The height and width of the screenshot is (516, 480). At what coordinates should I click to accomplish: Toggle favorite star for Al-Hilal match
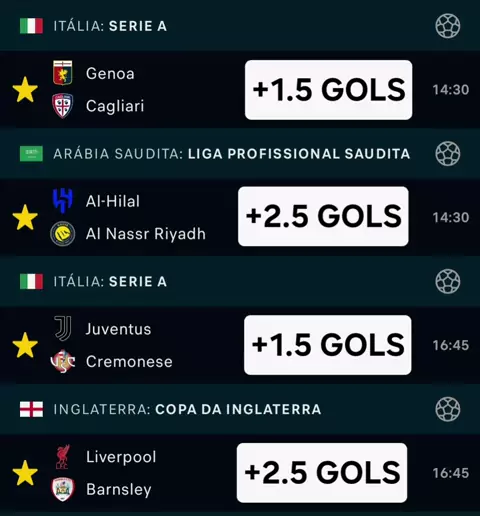tap(25, 217)
